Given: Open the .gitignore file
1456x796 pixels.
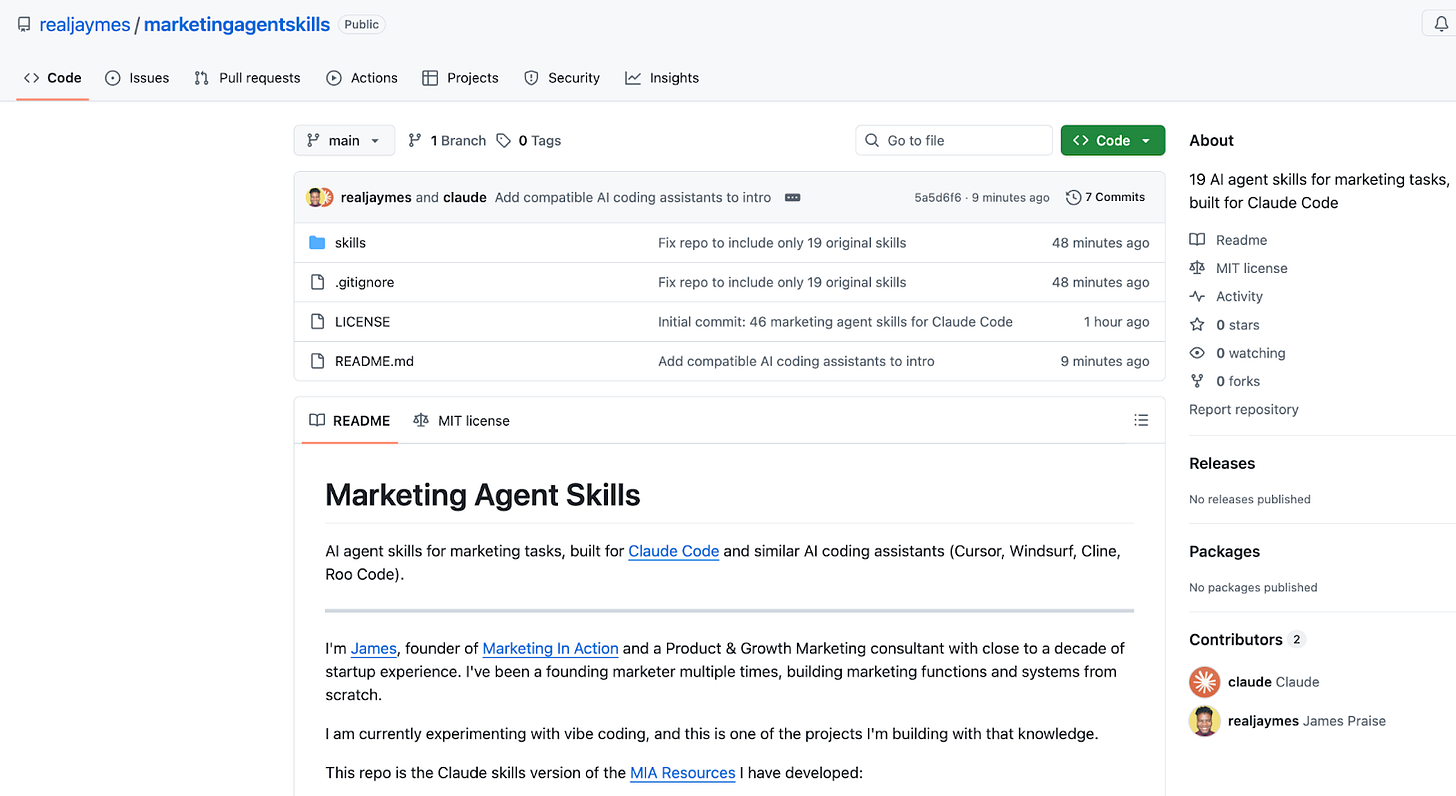Looking at the screenshot, I should click(x=364, y=282).
